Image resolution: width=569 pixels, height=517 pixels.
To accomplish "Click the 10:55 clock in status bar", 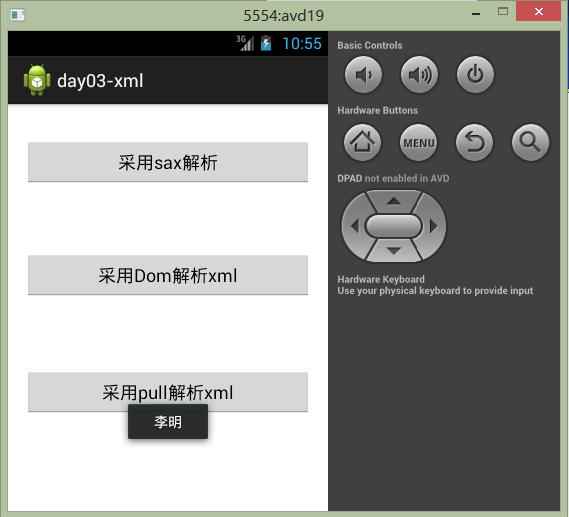I will tap(302, 44).
